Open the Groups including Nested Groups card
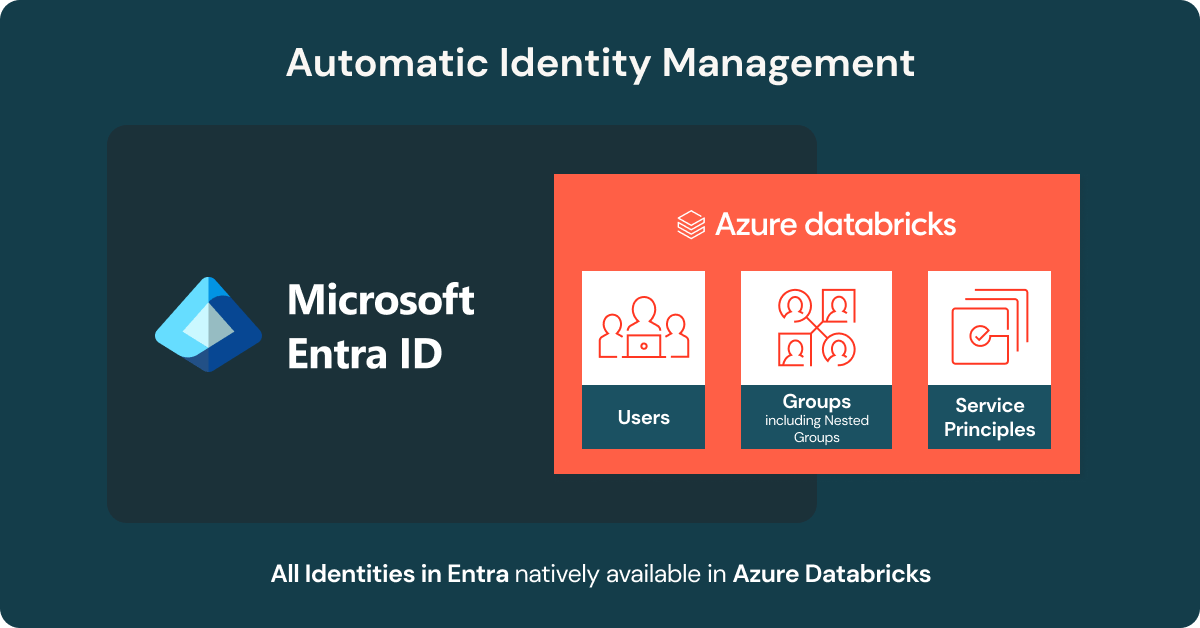Viewport: 1200px width, 628px height. [x=816, y=360]
